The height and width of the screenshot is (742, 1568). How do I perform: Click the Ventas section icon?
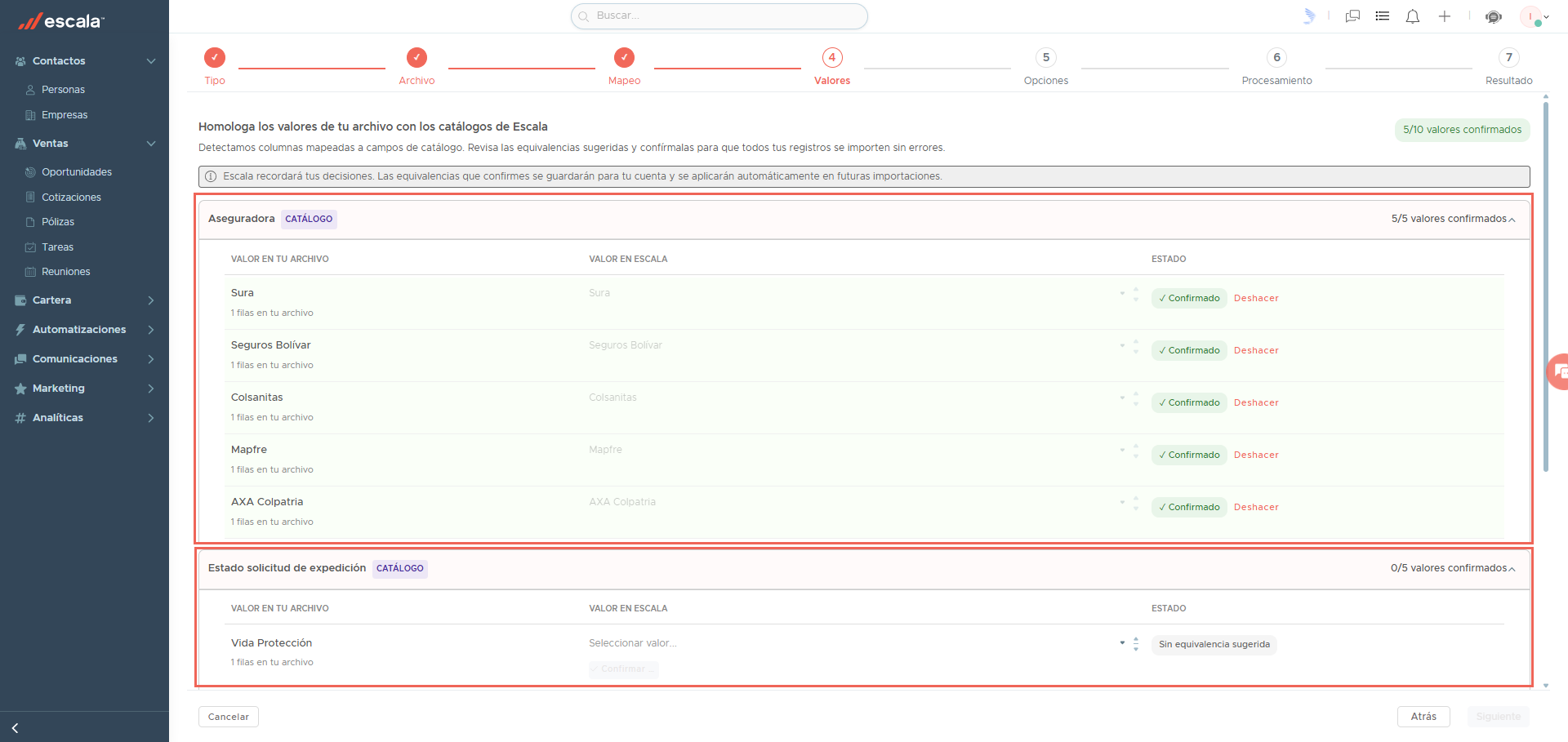(x=20, y=144)
